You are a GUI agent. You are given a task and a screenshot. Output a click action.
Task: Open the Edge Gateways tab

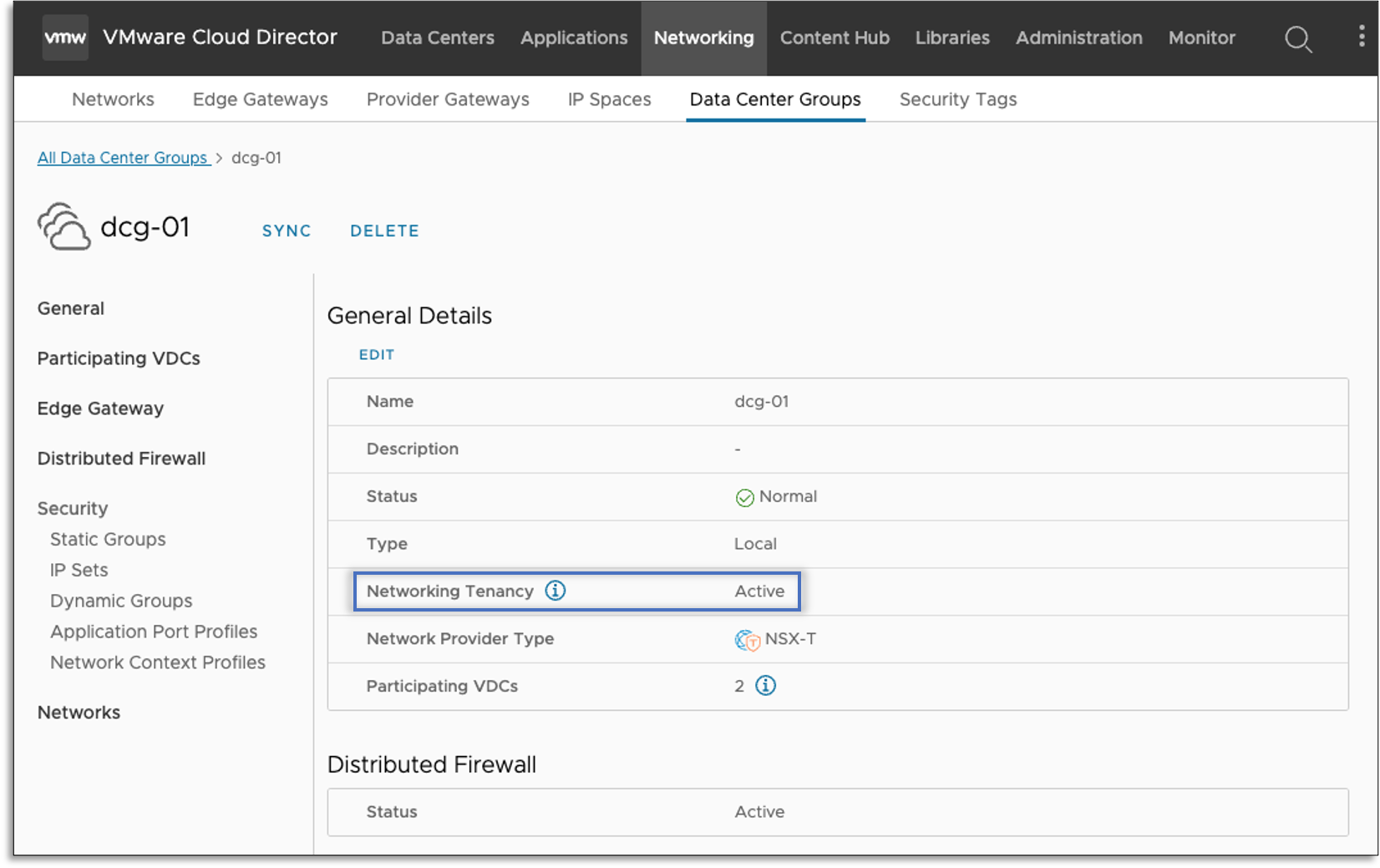pyautogui.click(x=260, y=99)
